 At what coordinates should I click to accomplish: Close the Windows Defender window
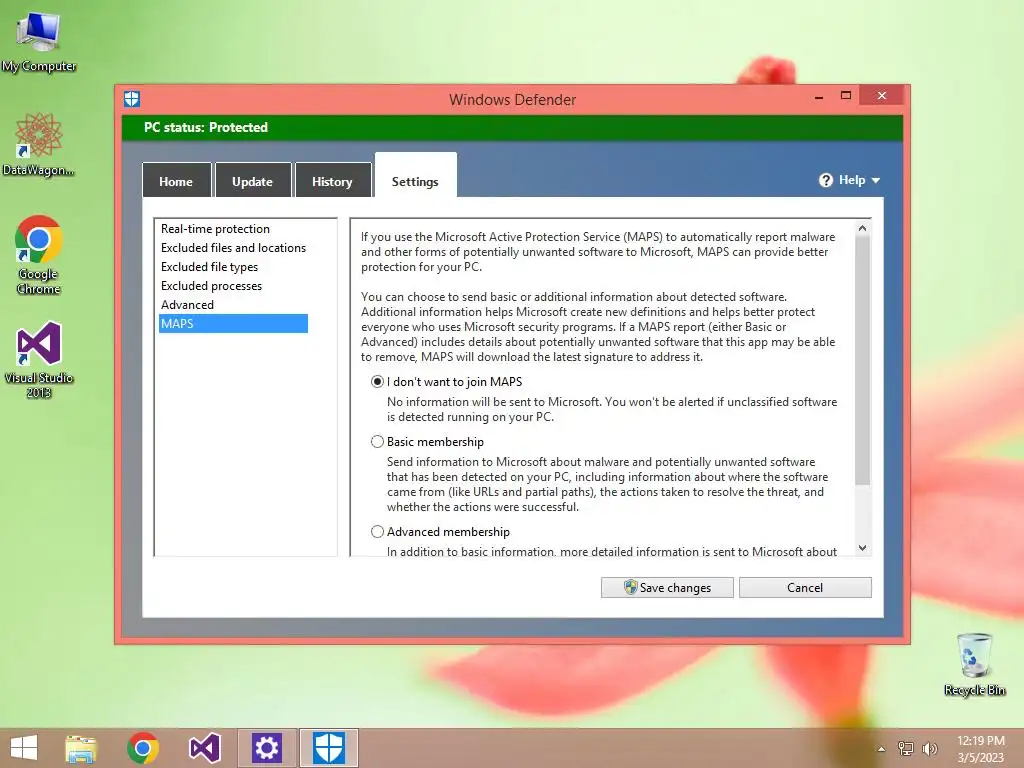(x=882, y=95)
